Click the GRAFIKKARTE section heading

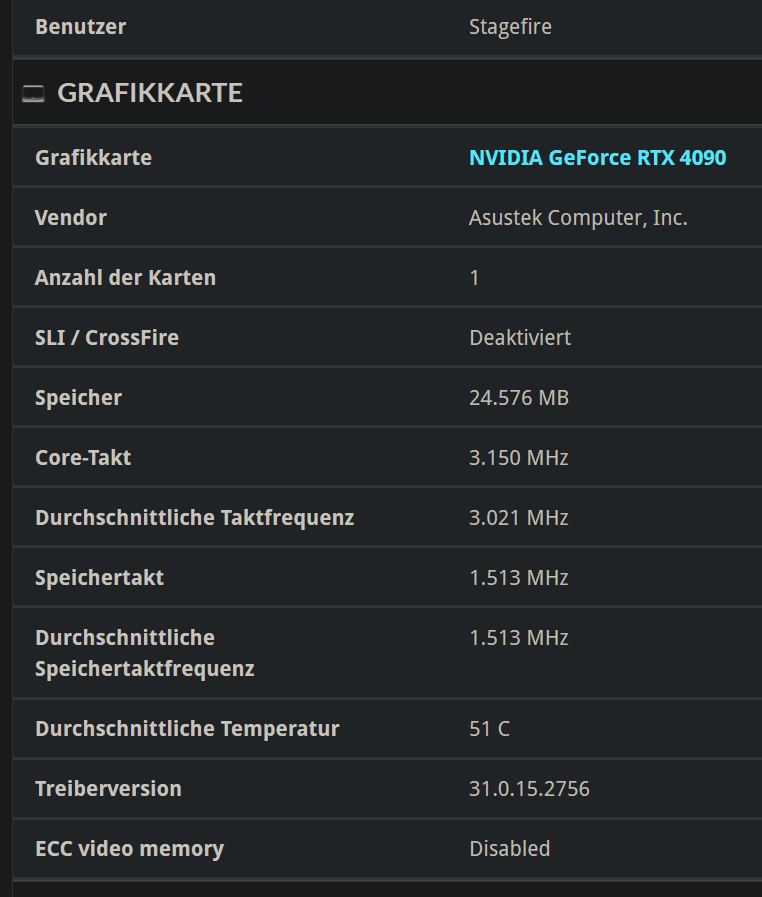click(150, 93)
